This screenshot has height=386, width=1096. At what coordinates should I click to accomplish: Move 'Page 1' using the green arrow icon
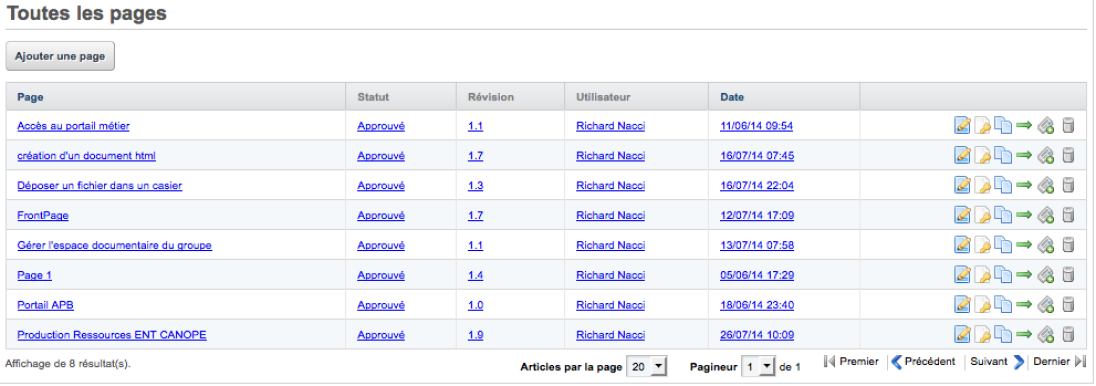coord(1024,275)
